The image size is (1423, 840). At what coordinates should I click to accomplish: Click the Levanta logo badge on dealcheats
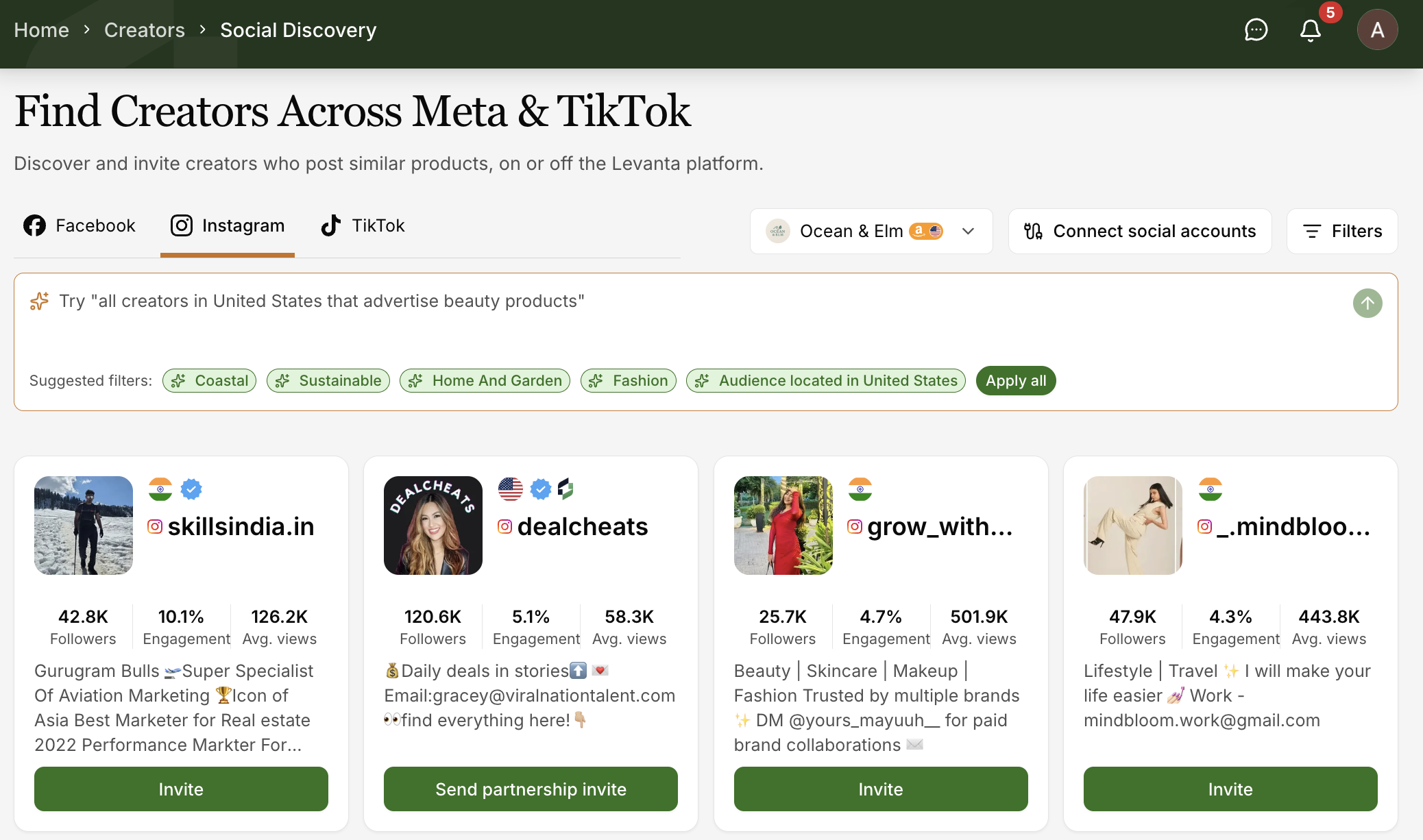565,489
